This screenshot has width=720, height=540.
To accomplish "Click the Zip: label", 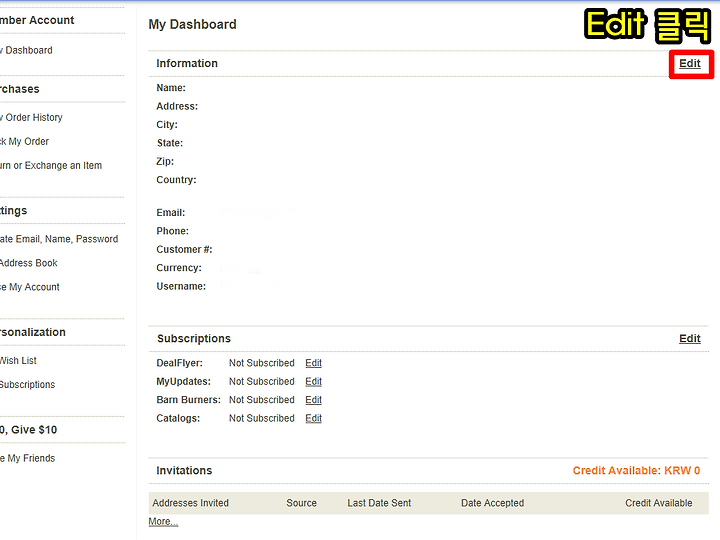I will click(165, 161).
